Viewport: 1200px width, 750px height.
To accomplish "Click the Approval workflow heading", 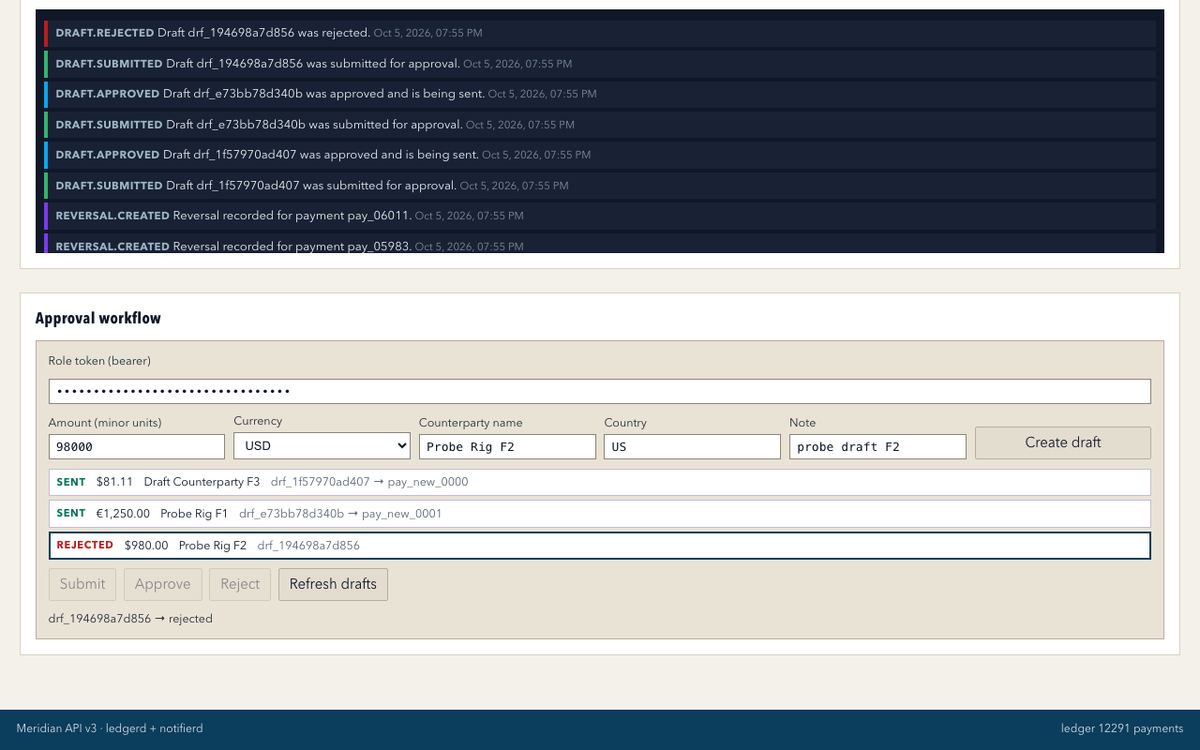I will pos(98,318).
